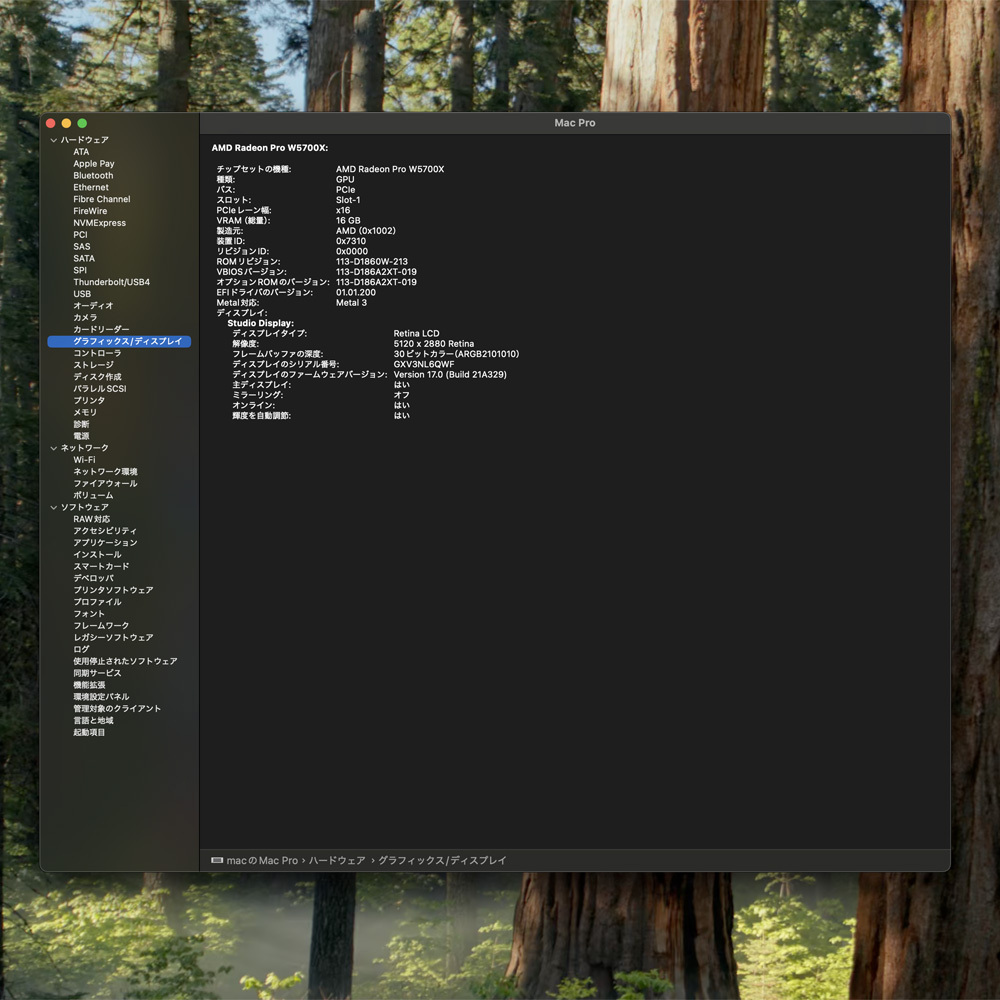Select グラフィックス/ディスプレイ in the sidebar
1000x1000 pixels.
[119, 341]
